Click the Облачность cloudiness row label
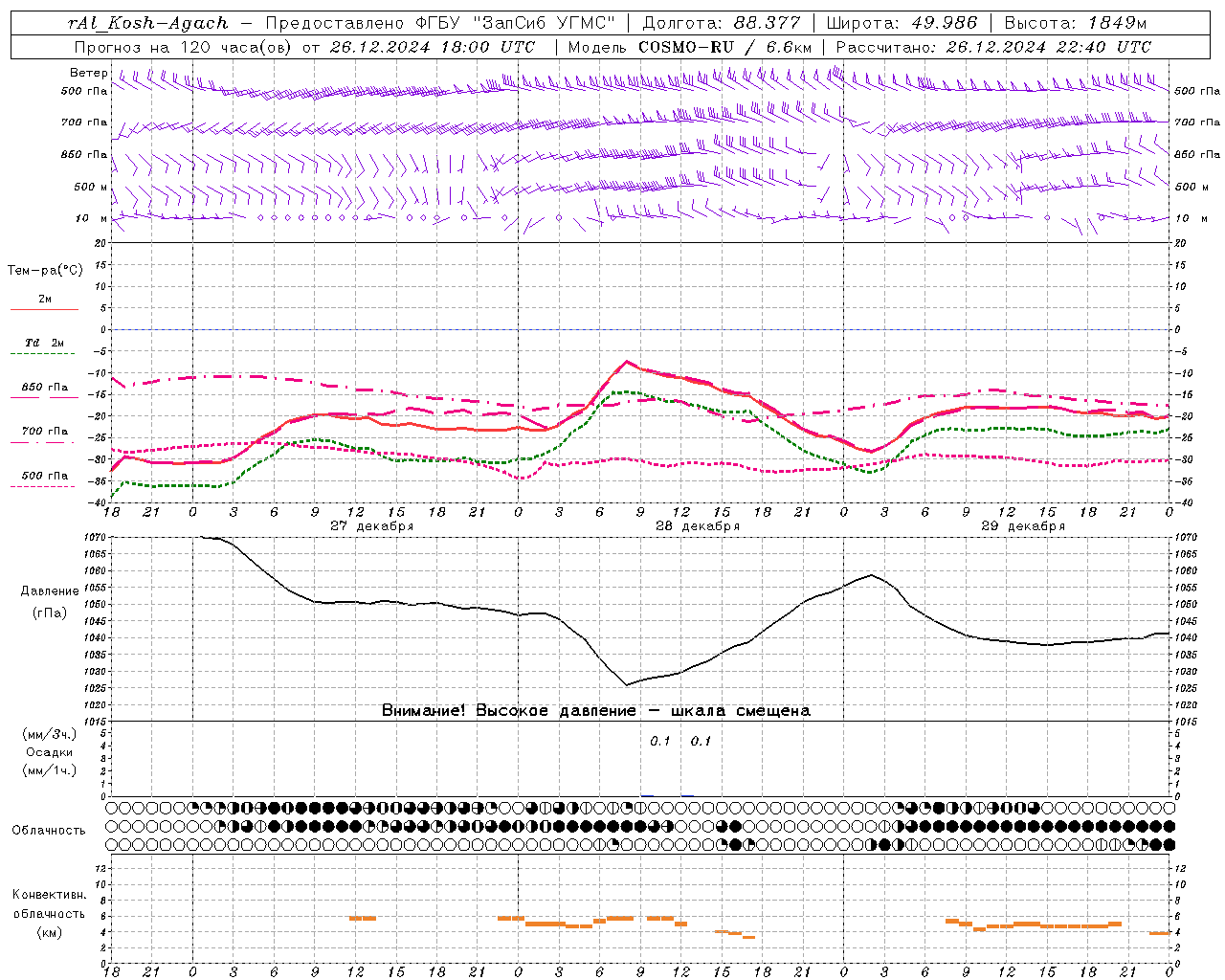This screenshot has height=980, width=1225. (49, 830)
